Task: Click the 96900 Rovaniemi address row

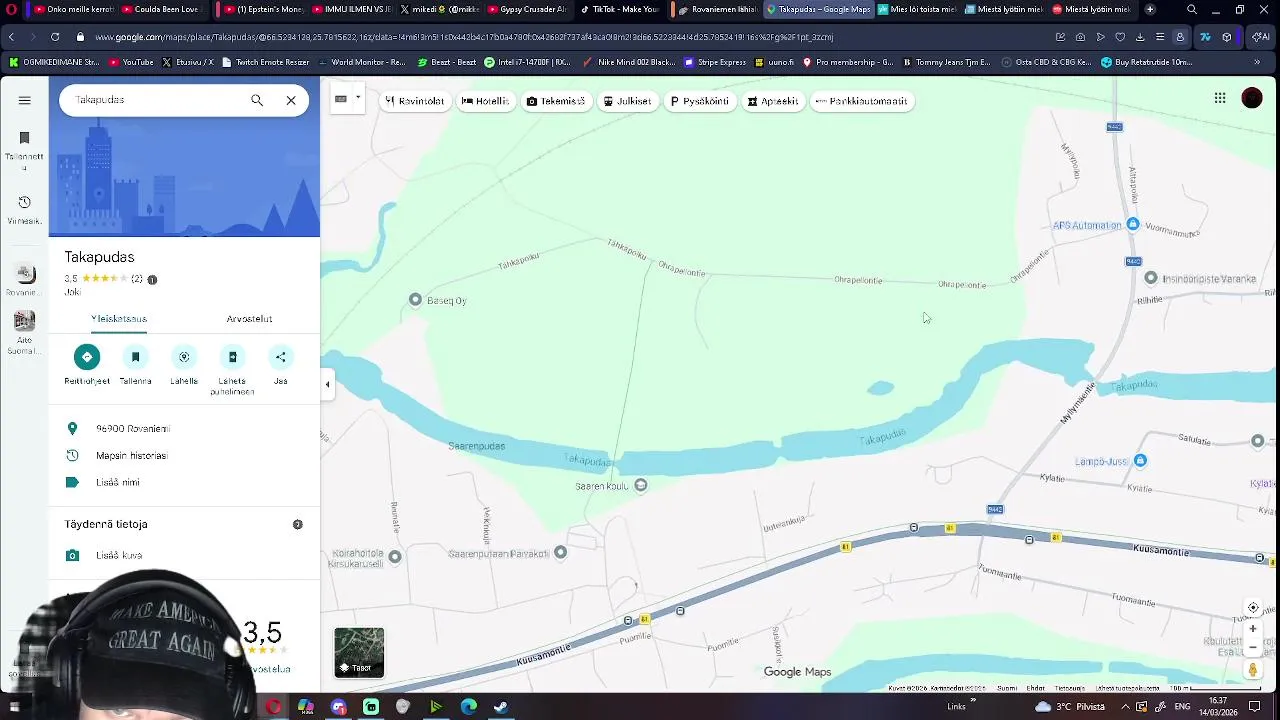Action: (x=184, y=428)
